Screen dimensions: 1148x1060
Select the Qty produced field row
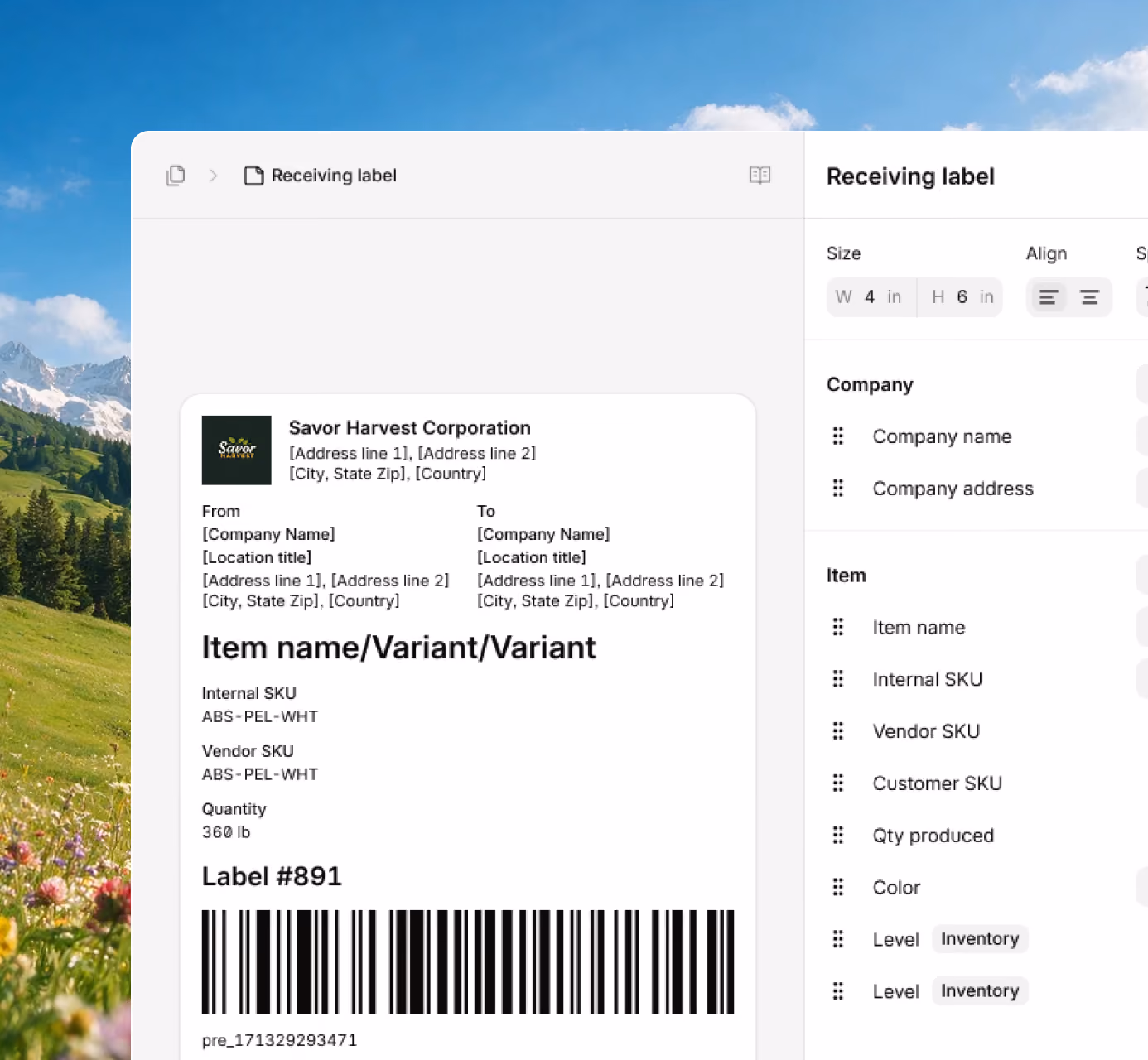(x=987, y=836)
